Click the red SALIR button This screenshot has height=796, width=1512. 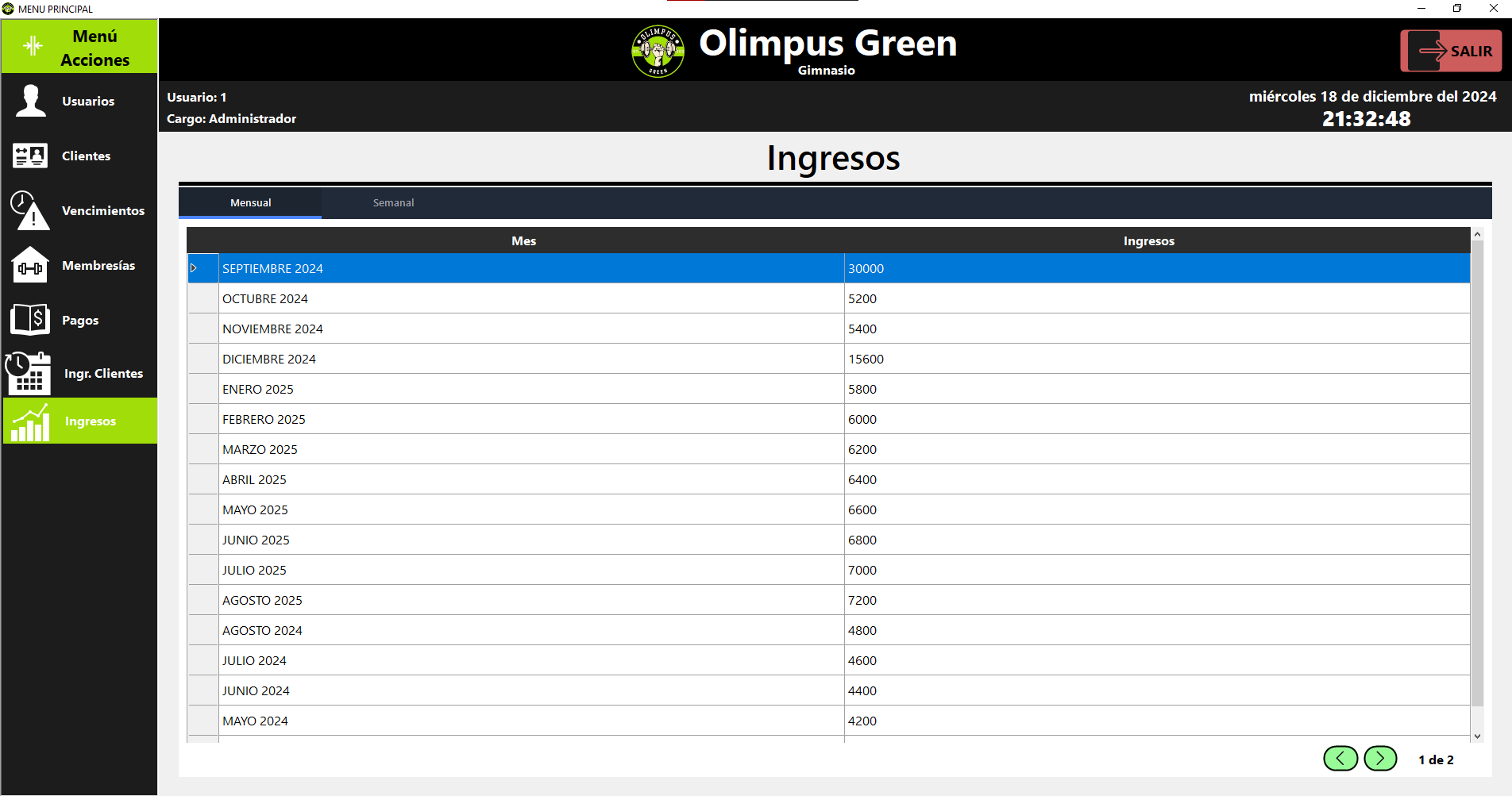pyautogui.click(x=1451, y=51)
